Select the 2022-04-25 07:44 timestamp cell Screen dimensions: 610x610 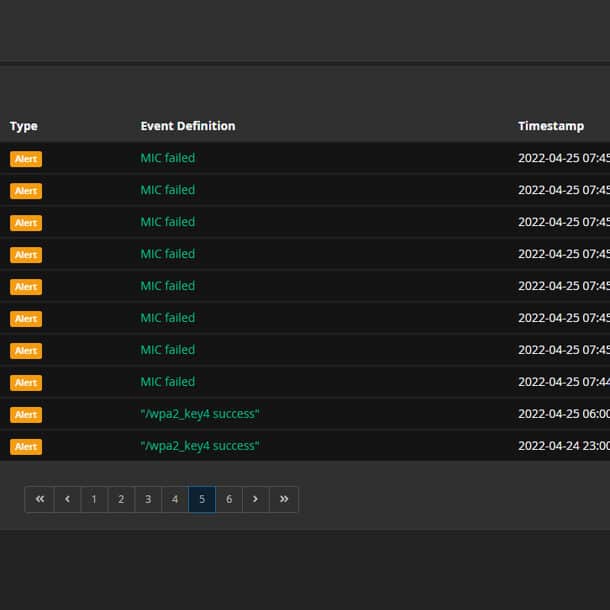point(564,382)
